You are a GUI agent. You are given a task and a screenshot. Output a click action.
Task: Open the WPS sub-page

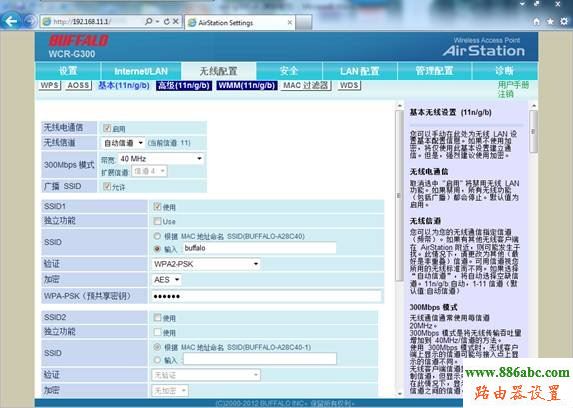pos(50,86)
